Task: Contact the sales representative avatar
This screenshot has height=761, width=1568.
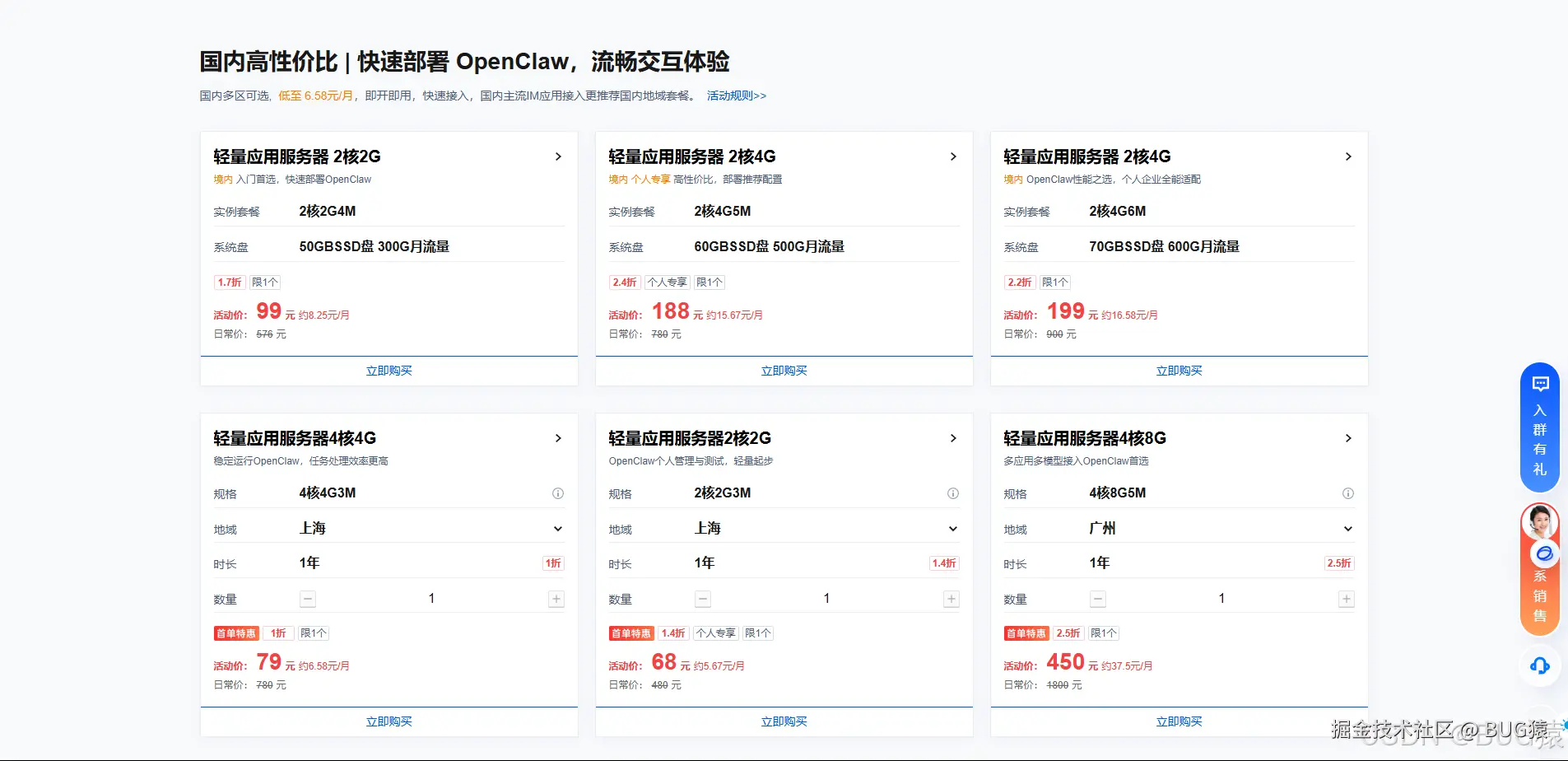Action: point(1540,522)
